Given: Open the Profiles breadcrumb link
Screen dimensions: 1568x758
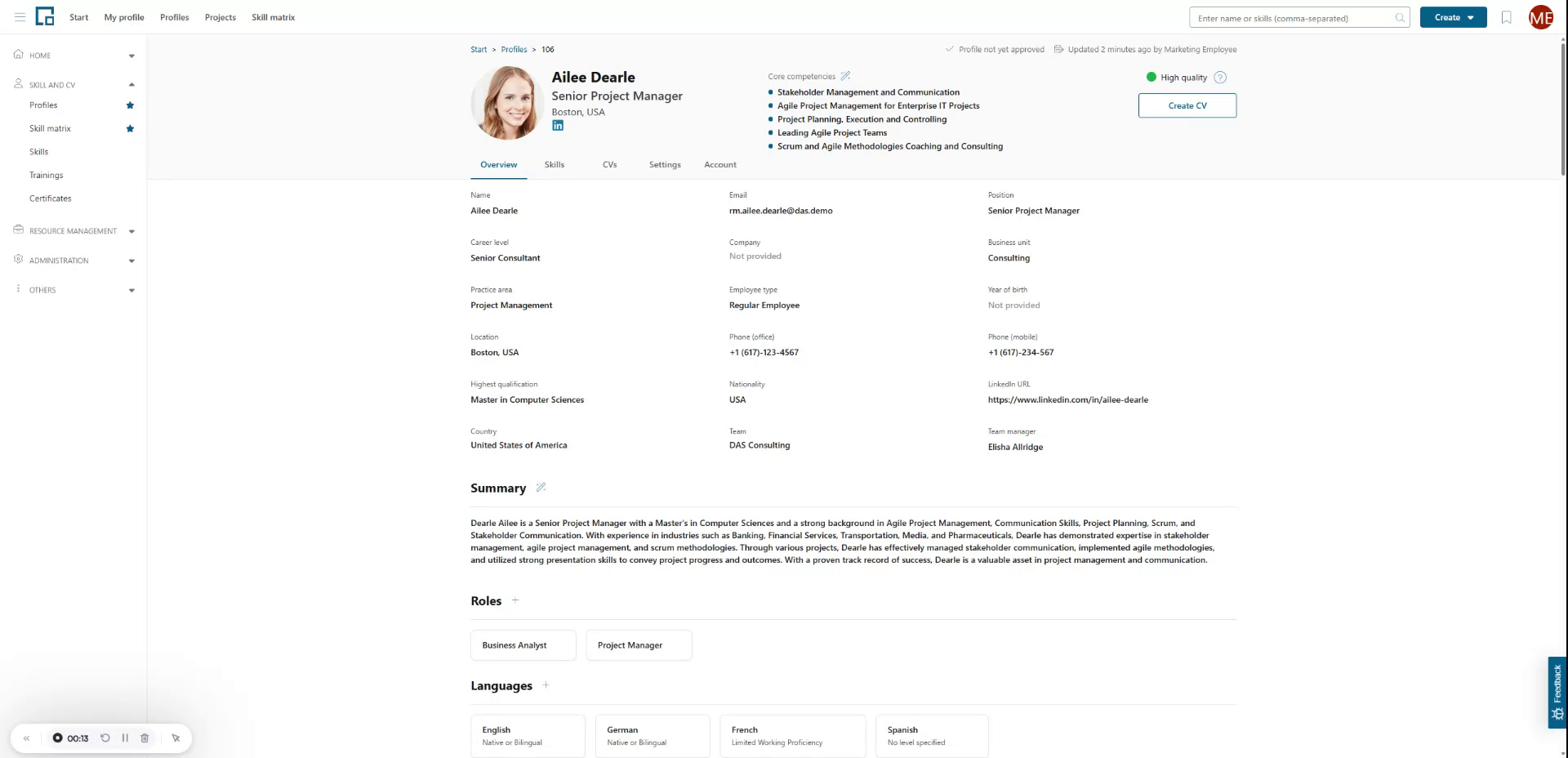Looking at the screenshot, I should click(x=514, y=50).
